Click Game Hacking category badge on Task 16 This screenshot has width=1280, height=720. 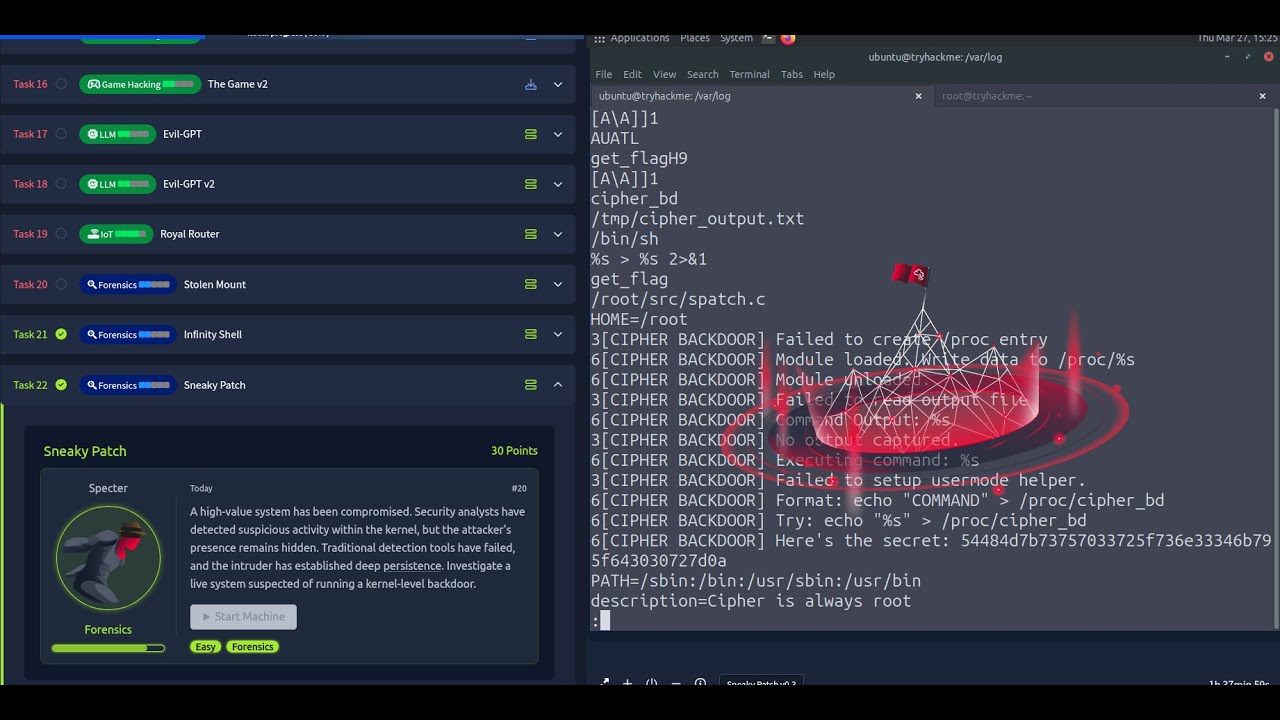tap(140, 84)
